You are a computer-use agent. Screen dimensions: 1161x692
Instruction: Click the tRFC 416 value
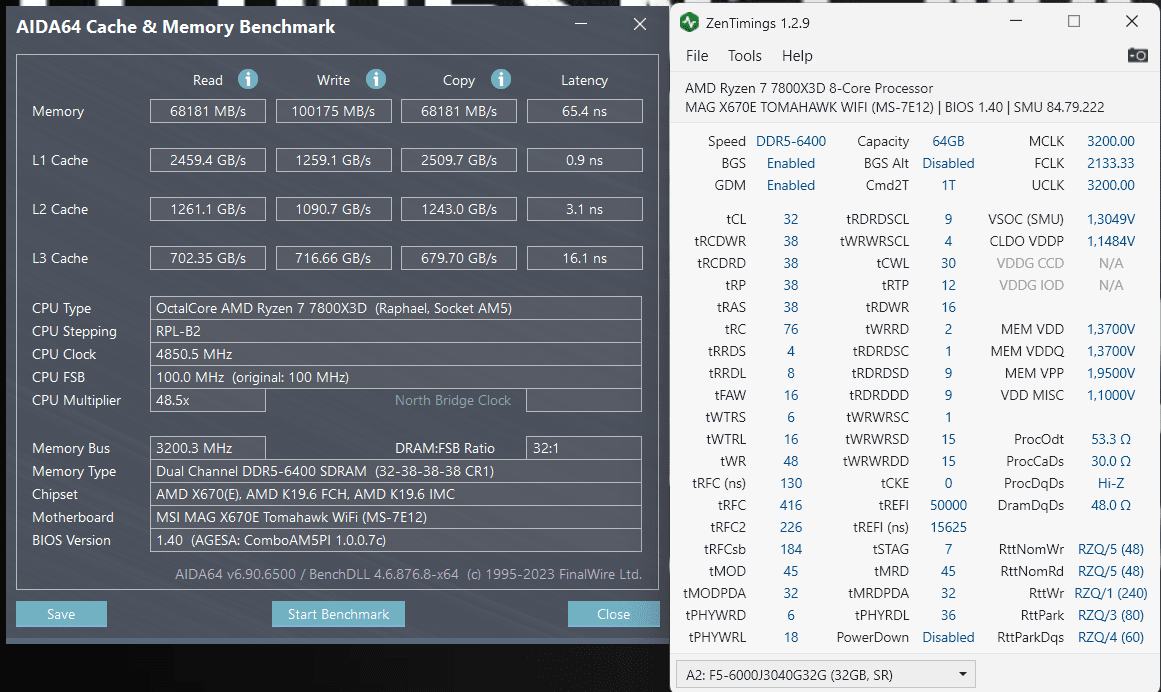click(x=791, y=505)
